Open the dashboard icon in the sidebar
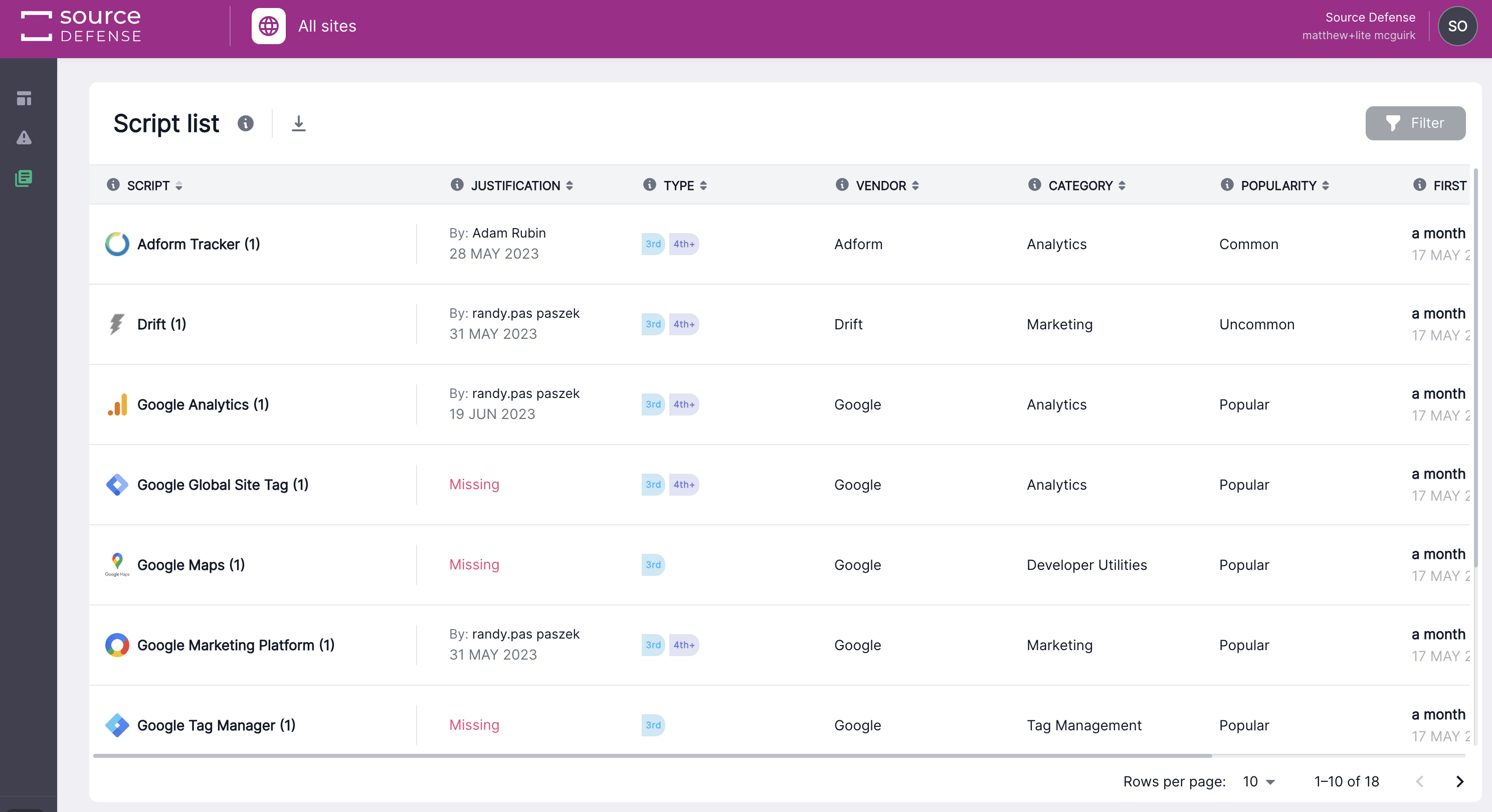Screen dimensions: 1492x812 click(x=24, y=98)
